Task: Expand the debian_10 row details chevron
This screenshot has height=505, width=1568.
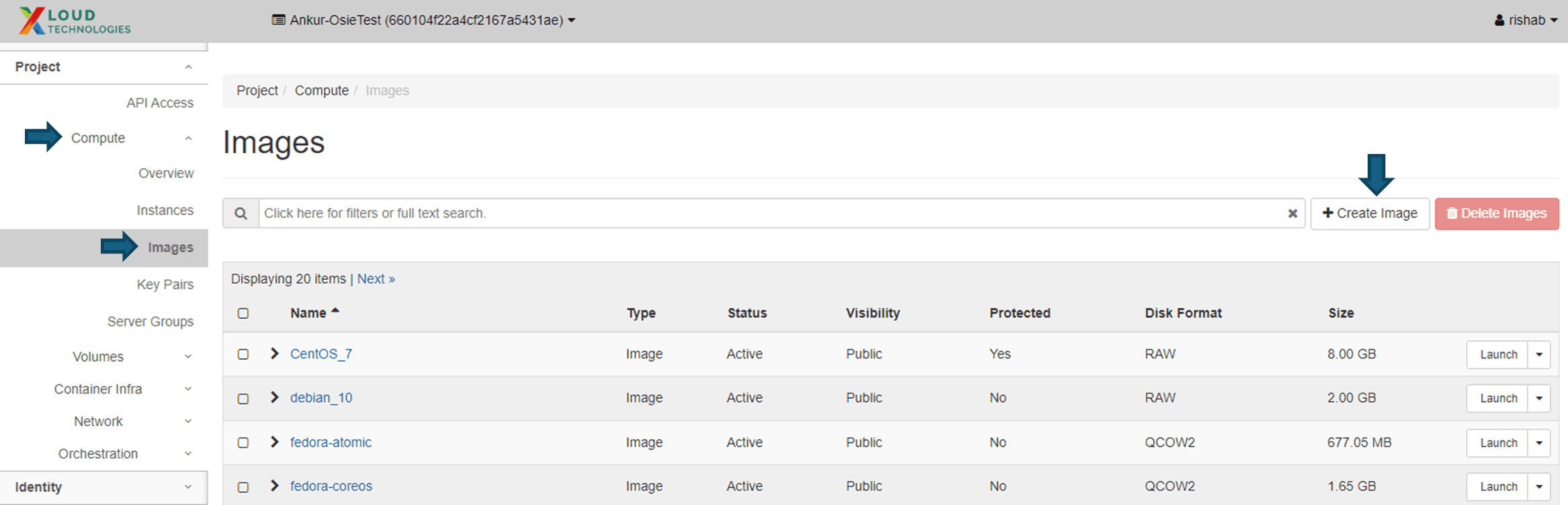Action: tap(274, 397)
